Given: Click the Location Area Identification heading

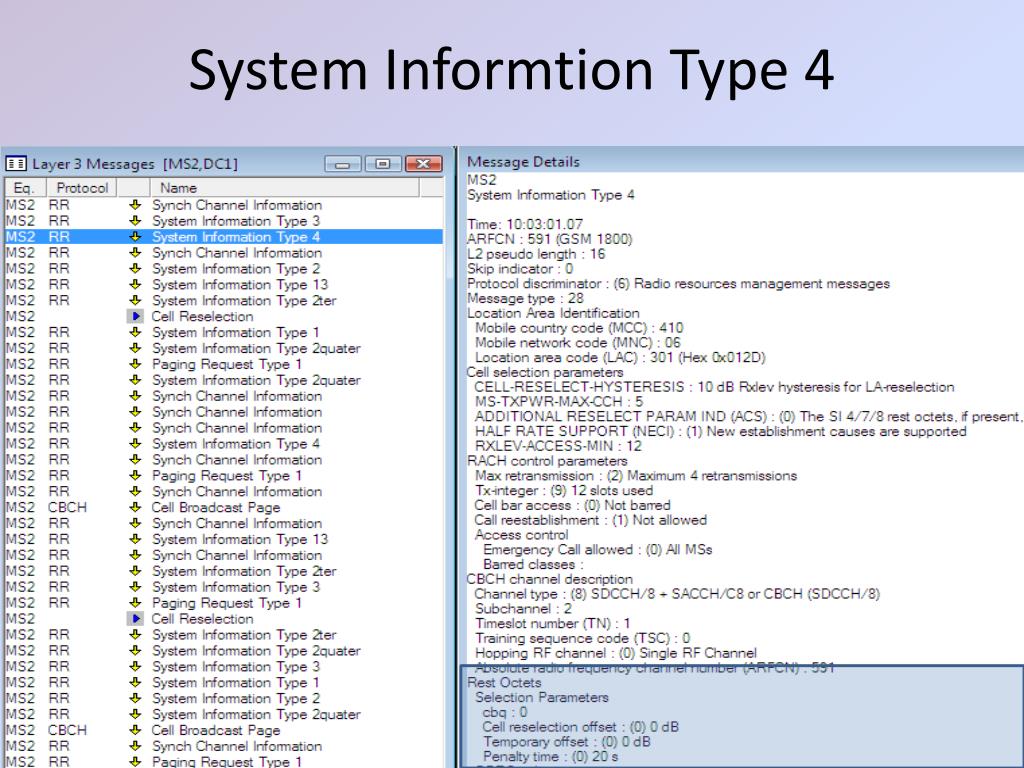Looking at the screenshot, I should pyautogui.click(x=553, y=313).
